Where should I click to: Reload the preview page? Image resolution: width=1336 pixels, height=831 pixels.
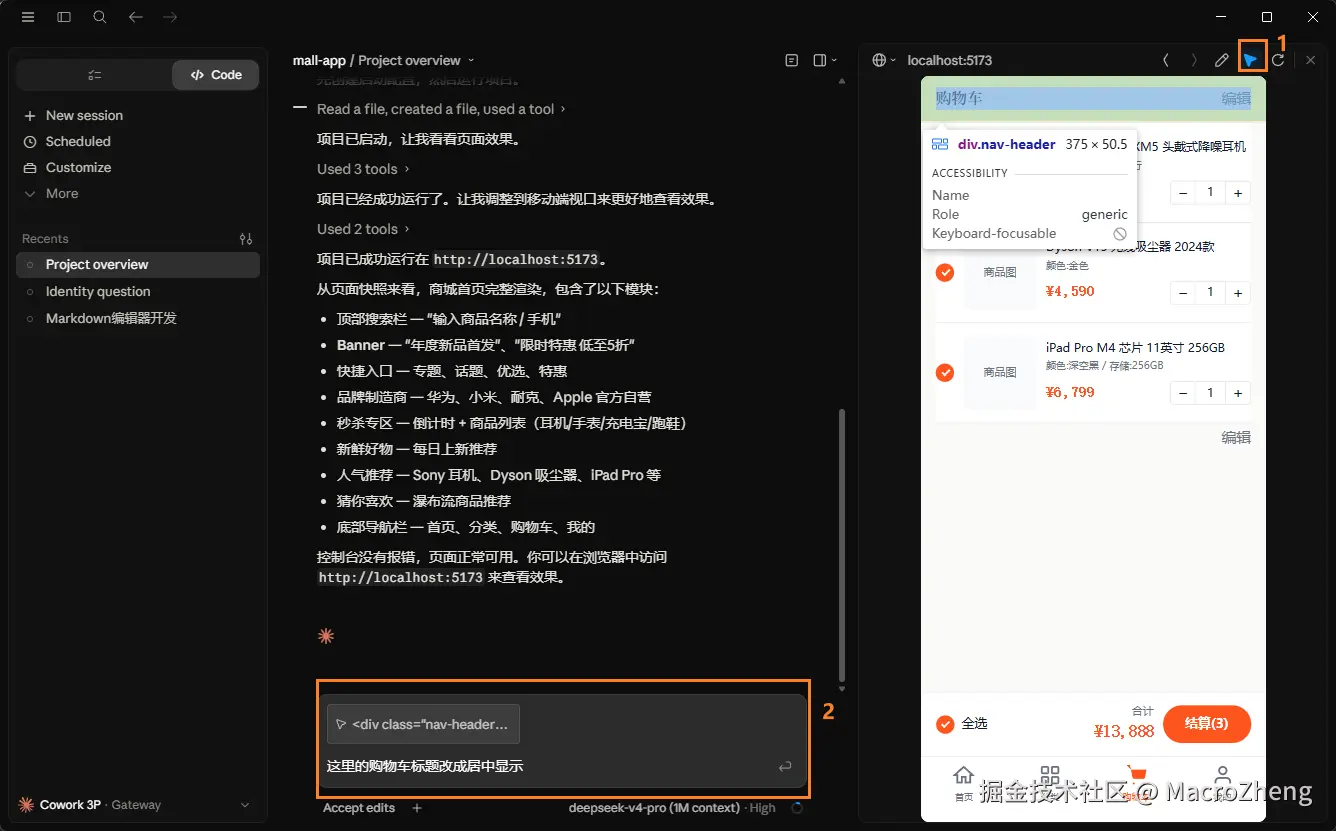pyautogui.click(x=1278, y=61)
